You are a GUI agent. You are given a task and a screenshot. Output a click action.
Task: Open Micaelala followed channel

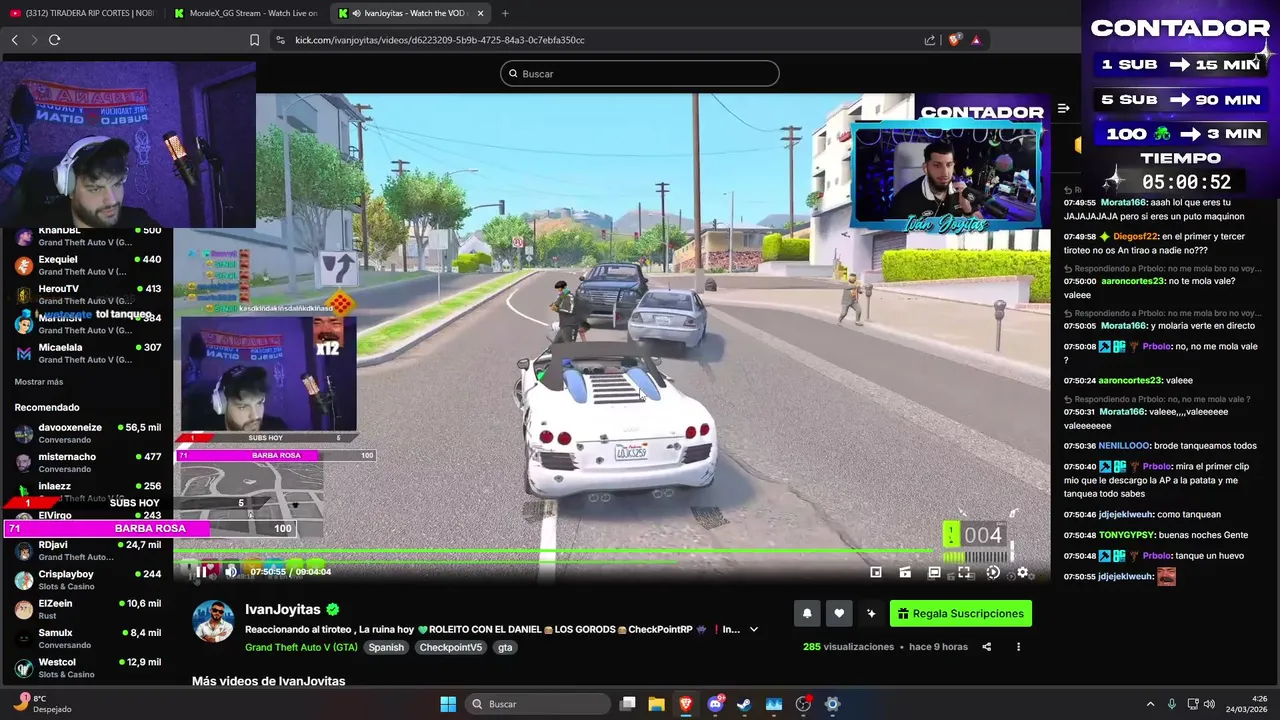[x=88, y=353]
